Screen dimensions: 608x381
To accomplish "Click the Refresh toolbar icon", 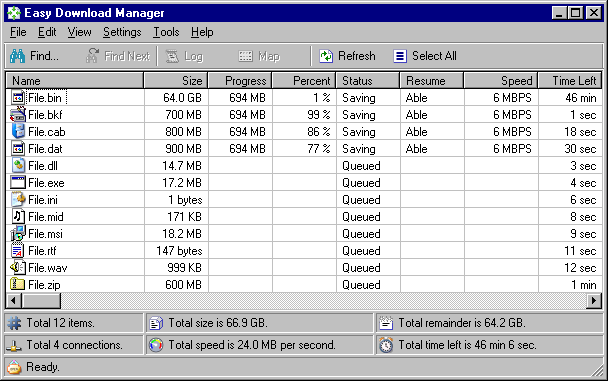I will pyautogui.click(x=326, y=56).
